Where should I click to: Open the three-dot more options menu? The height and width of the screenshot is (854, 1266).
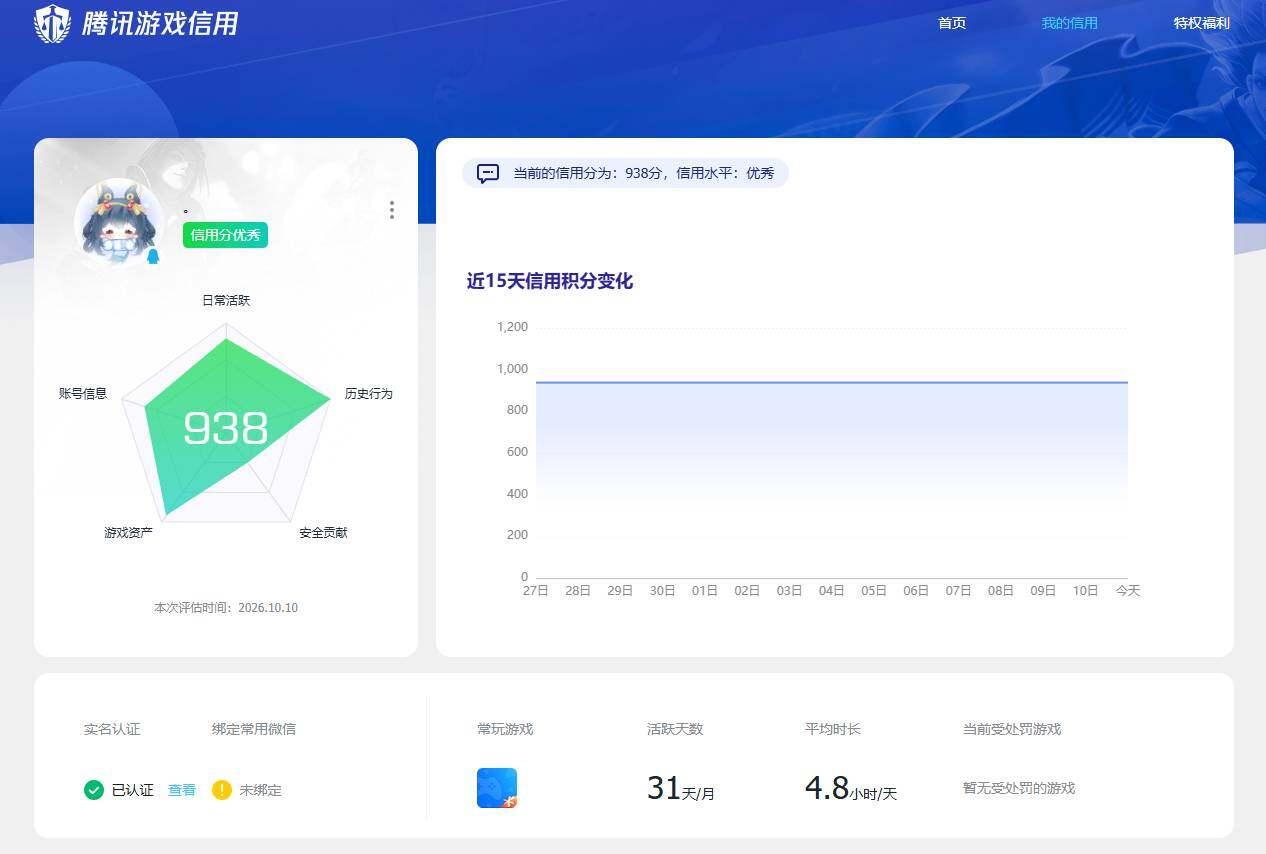coord(392,210)
